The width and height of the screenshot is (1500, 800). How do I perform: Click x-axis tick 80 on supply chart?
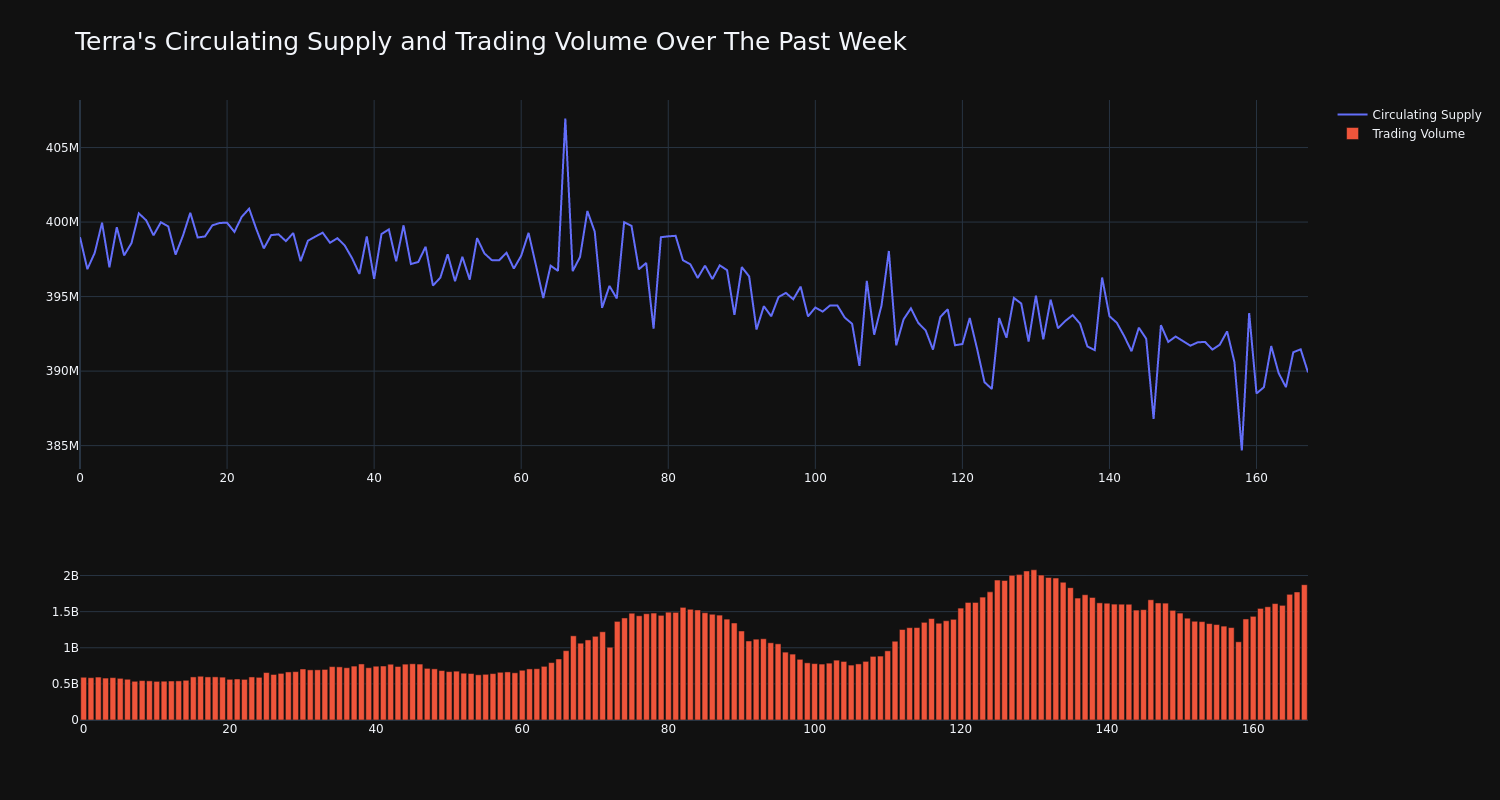668,478
